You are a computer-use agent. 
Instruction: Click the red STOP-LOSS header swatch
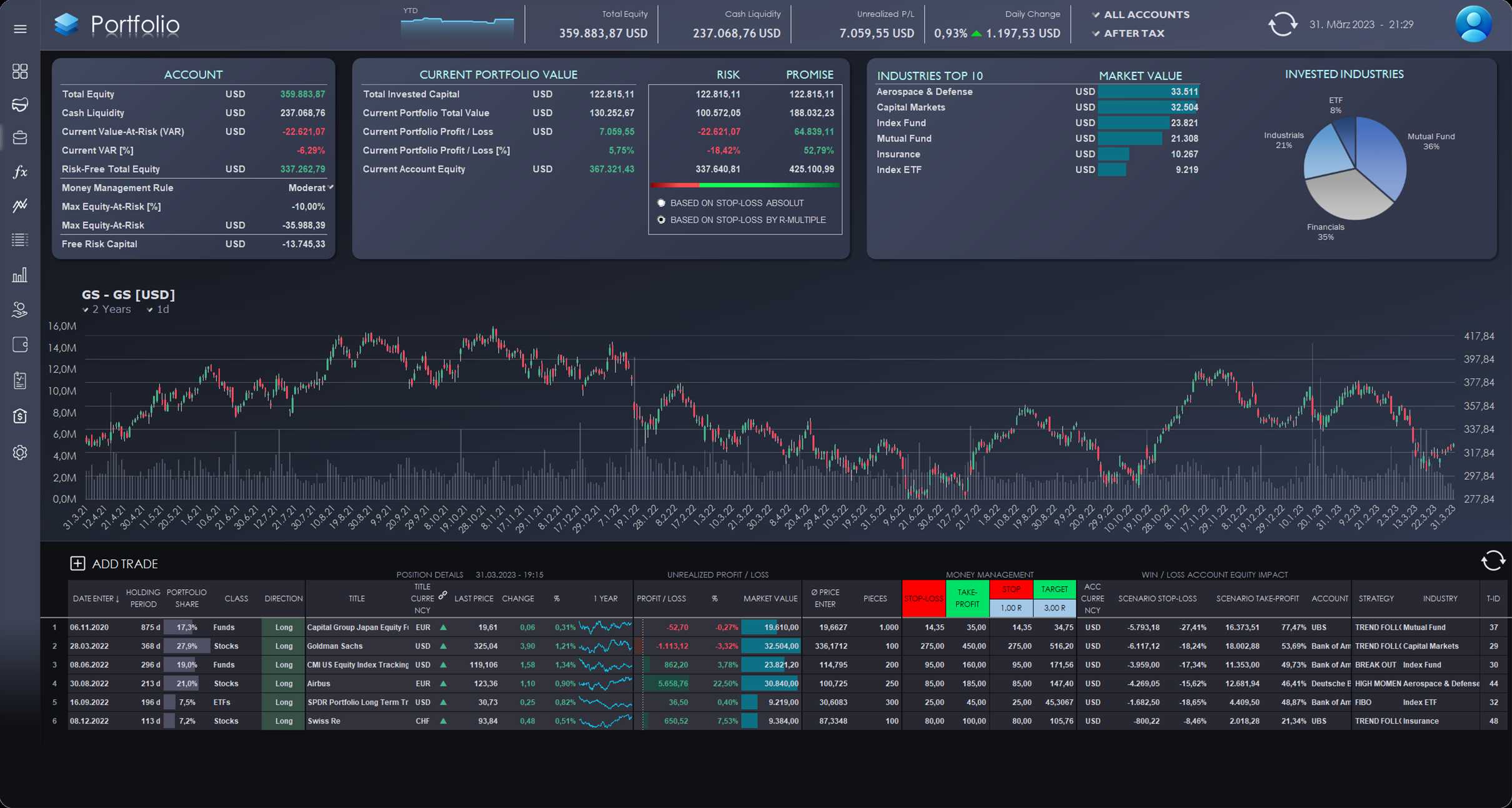tap(923, 599)
